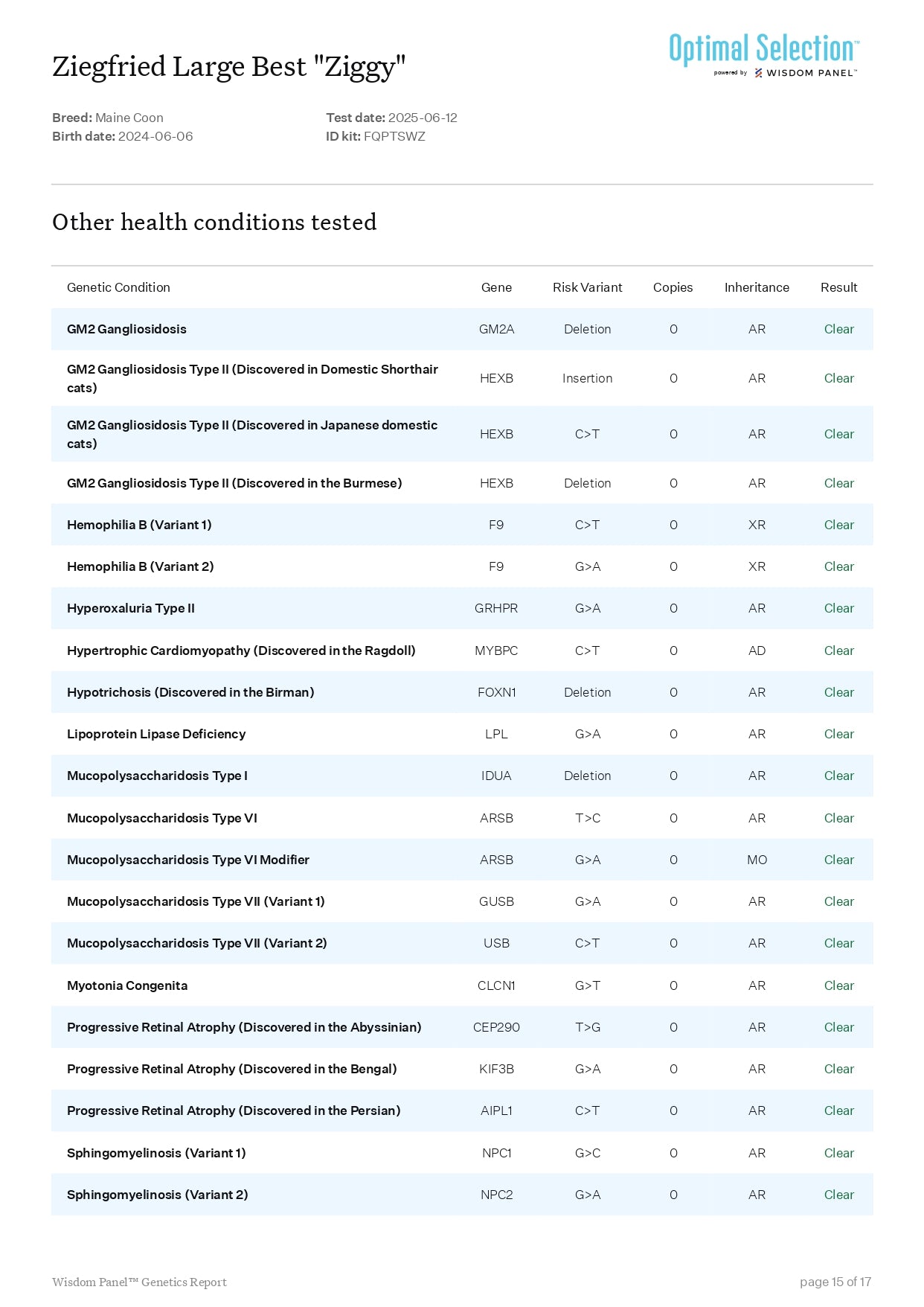
Task: Select the GM2 Gangliosidosis row name
Action: (126, 329)
